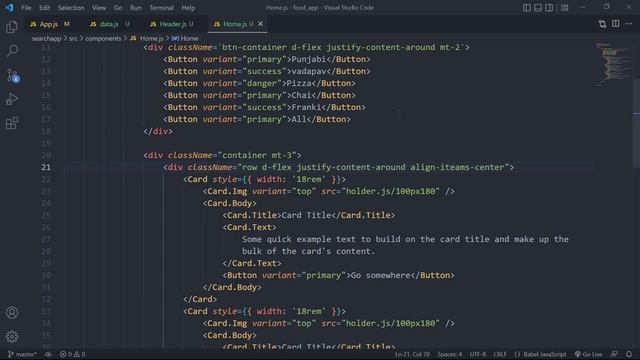Screen dimensions: 640x360
Task: Open the Run menu
Action: [x=136, y=8]
